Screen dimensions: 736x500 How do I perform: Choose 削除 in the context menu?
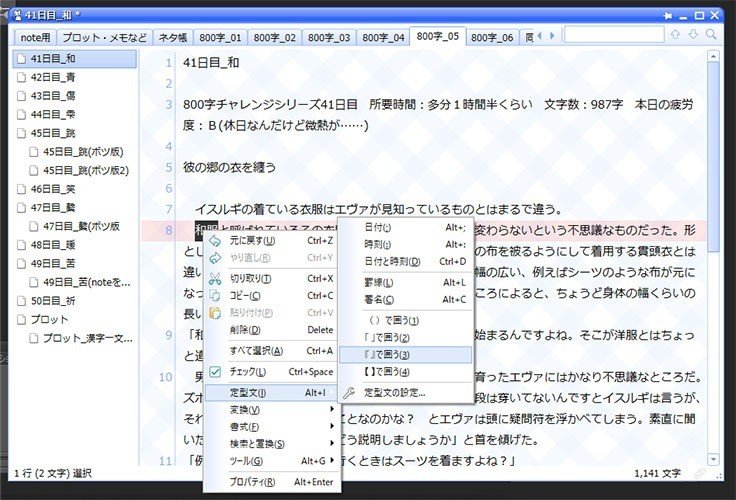pyautogui.click(x=272, y=330)
